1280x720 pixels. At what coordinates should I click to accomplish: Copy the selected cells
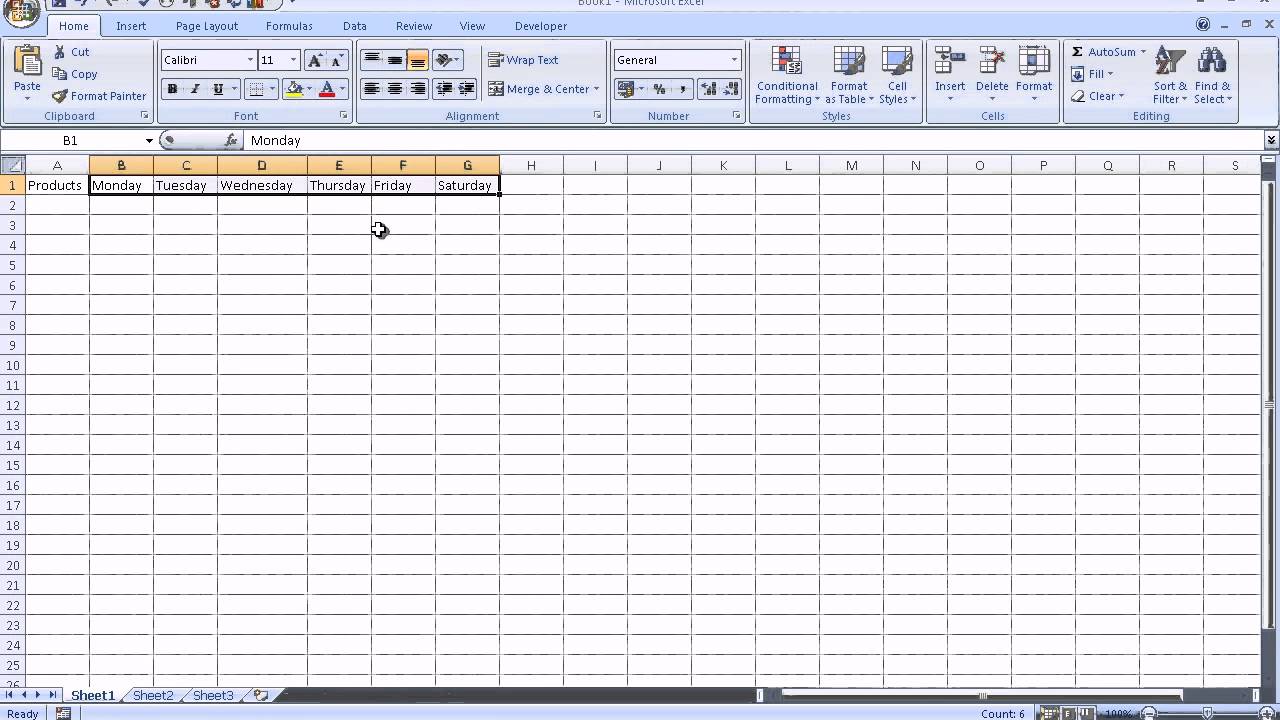coord(75,74)
